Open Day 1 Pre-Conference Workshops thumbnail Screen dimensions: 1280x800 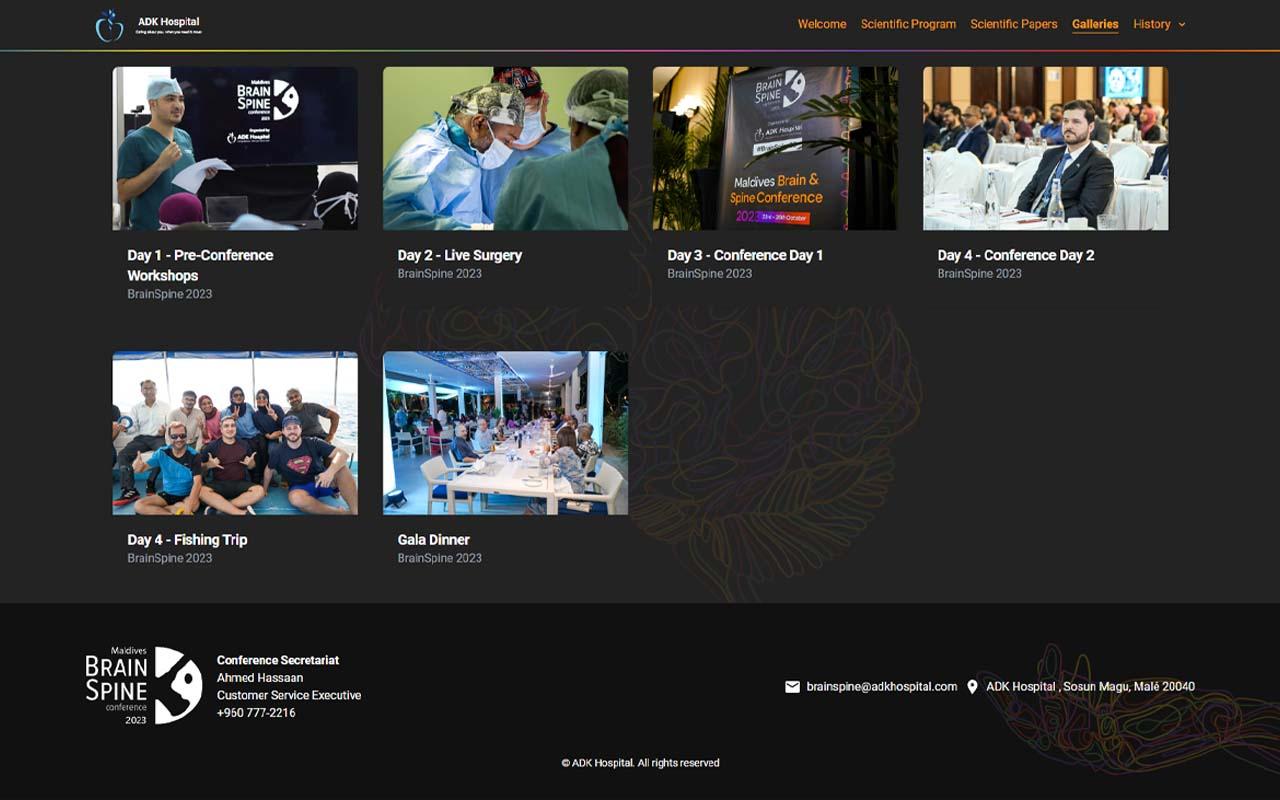[x=235, y=149]
